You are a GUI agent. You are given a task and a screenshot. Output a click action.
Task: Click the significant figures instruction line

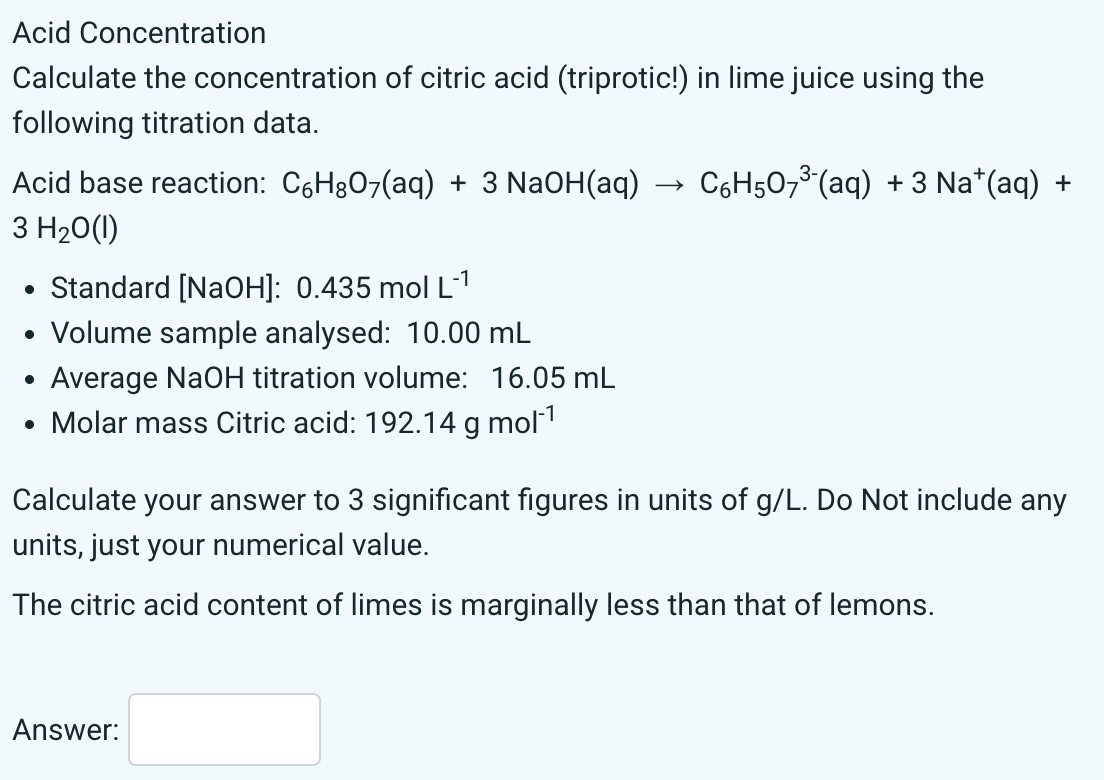(540, 500)
